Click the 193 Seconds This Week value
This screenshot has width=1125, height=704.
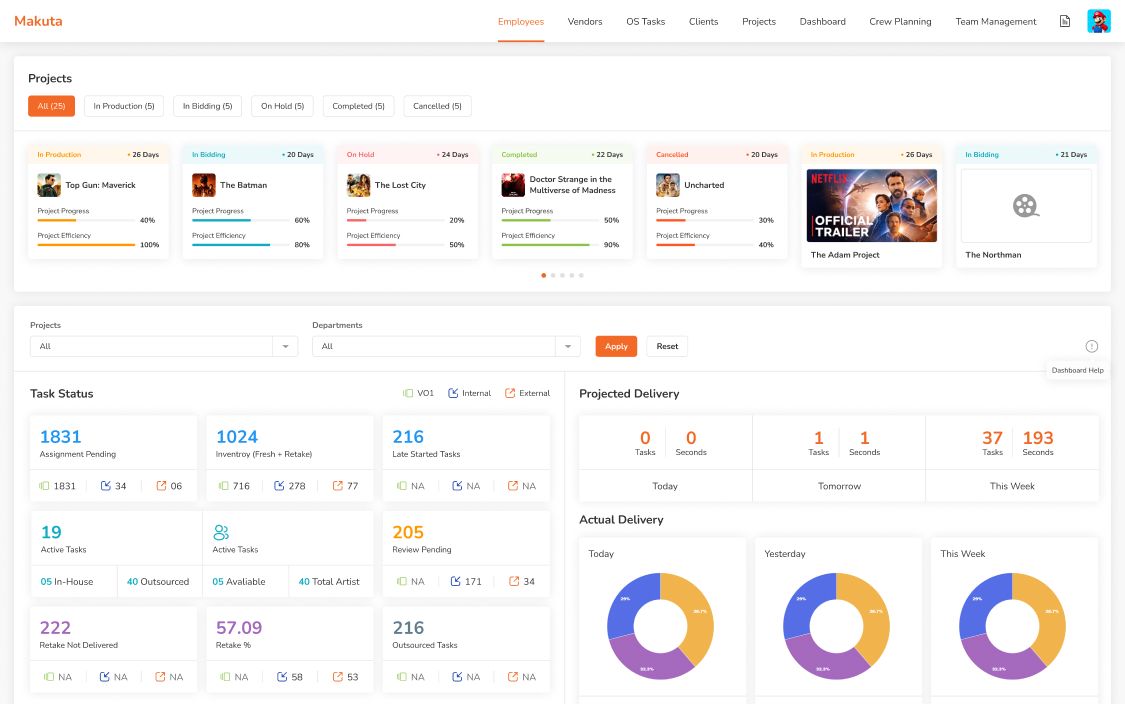coord(1037,438)
